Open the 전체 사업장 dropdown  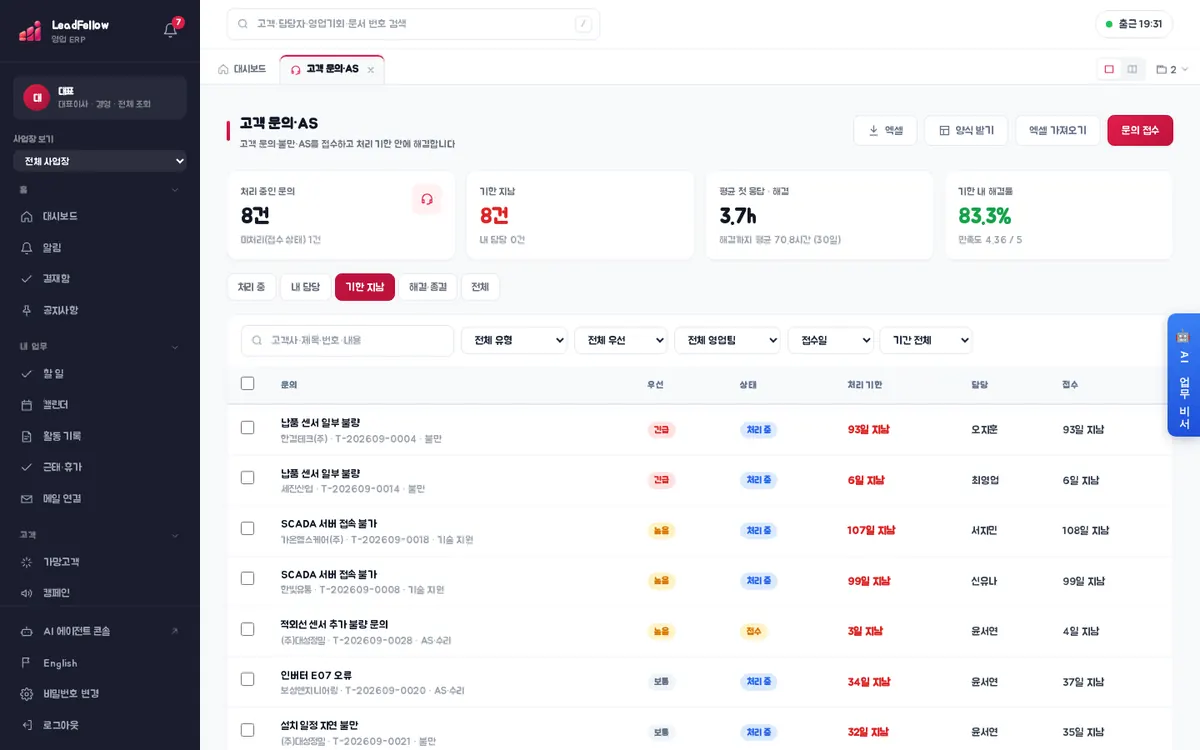[x=100, y=161]
